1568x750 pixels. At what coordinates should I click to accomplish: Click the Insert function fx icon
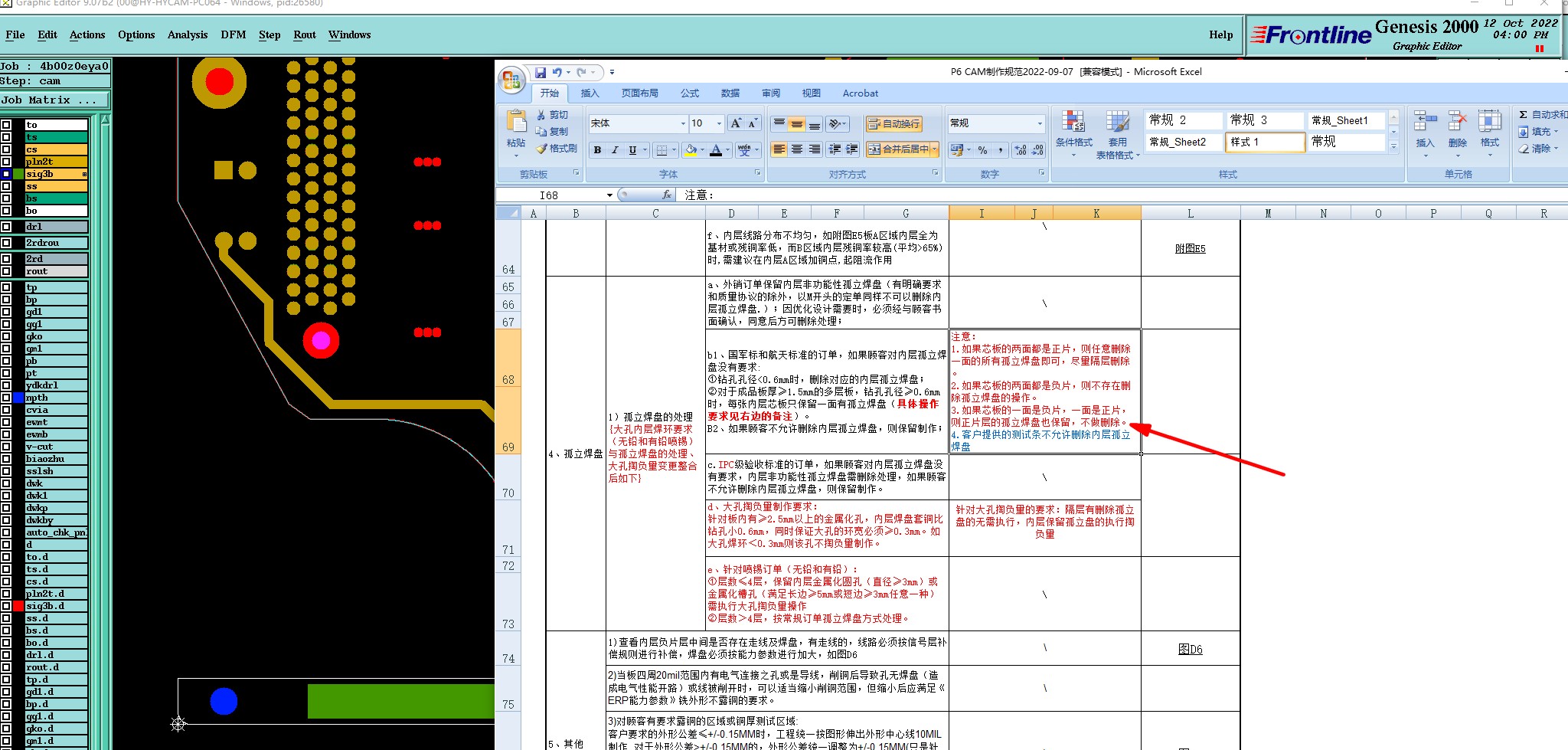pyautogui.click(x=667, y=195)
